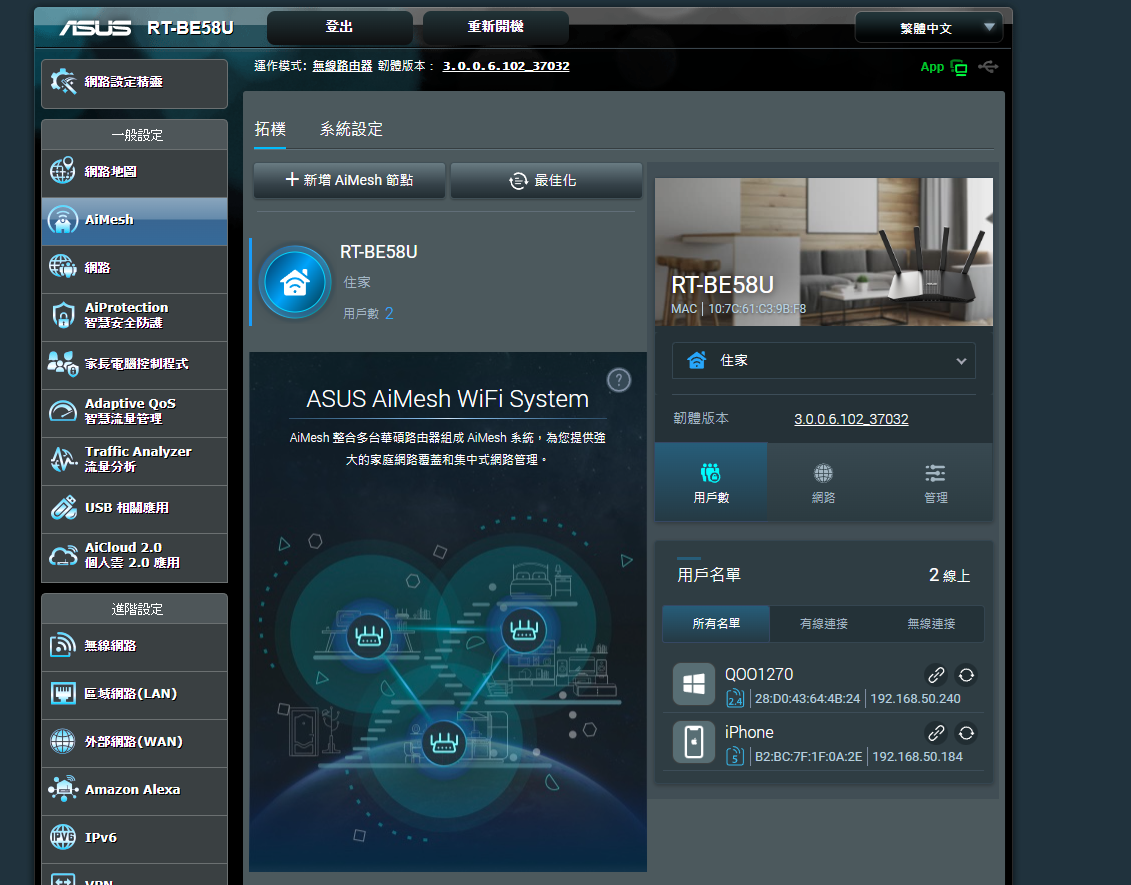This screenshot has height=885, width=1131.
Task: Open the 網路設定精靈 setup wizard
Action: pos(134,83)
